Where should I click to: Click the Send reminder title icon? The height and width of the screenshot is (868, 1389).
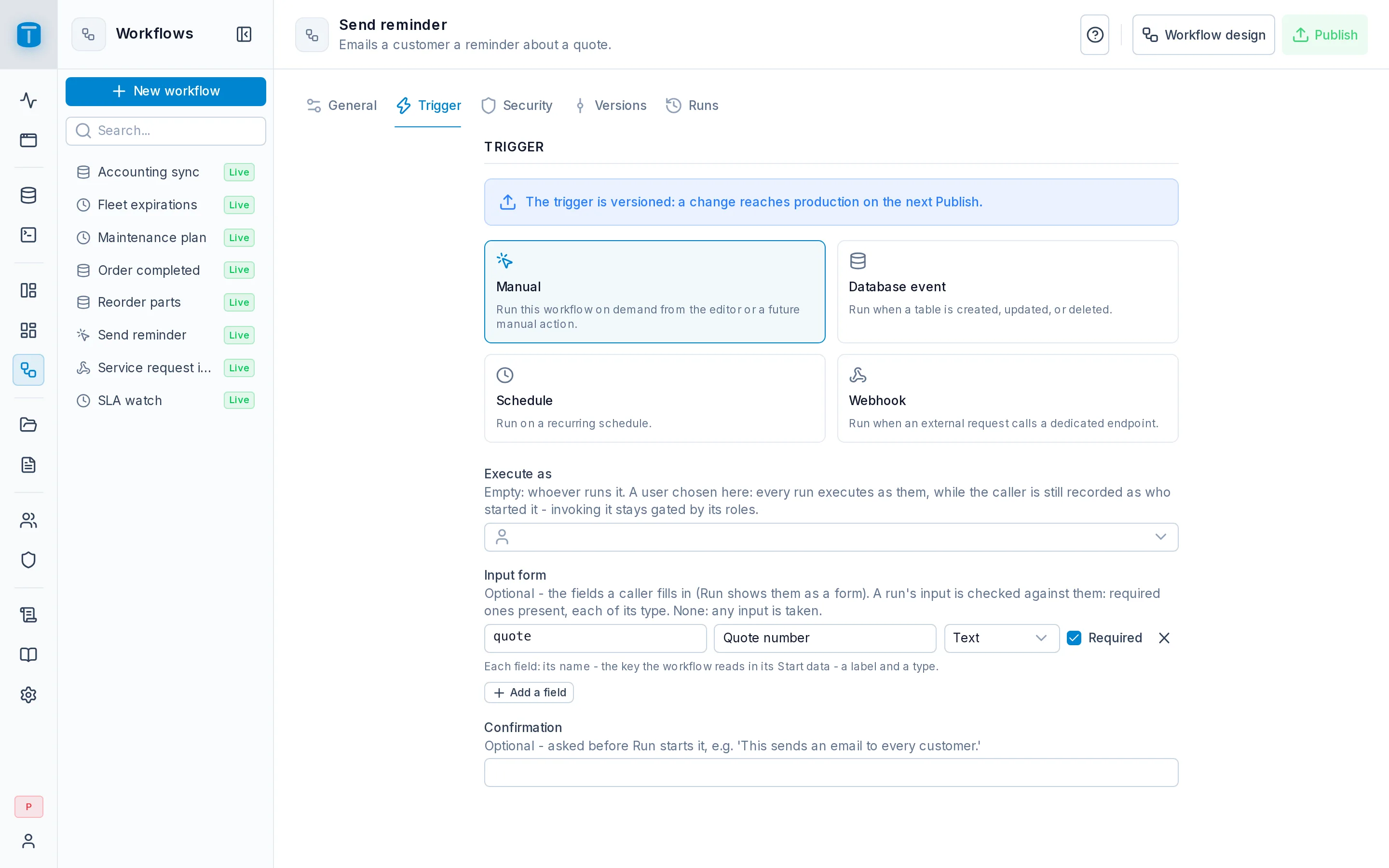312,35
